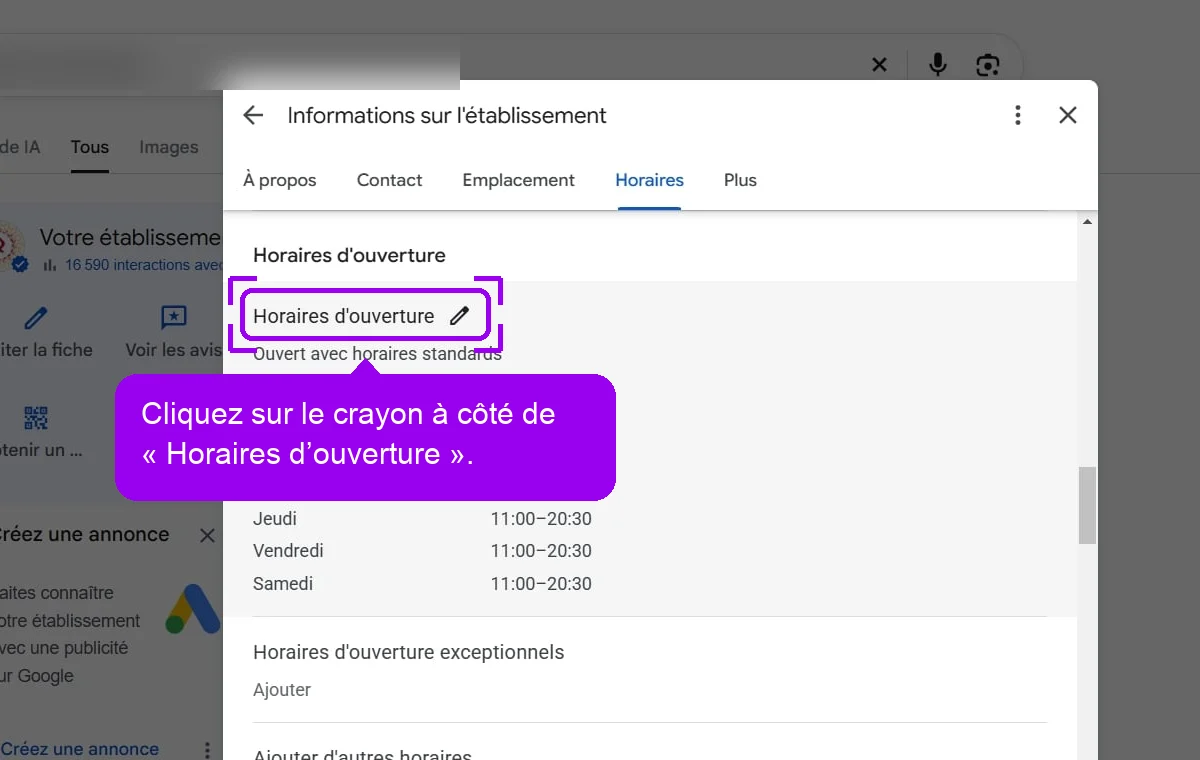Viewport: 1200px width, 760px height.
Task: Open the three-dot menu in the dialog header
Action: point(1018,115)
